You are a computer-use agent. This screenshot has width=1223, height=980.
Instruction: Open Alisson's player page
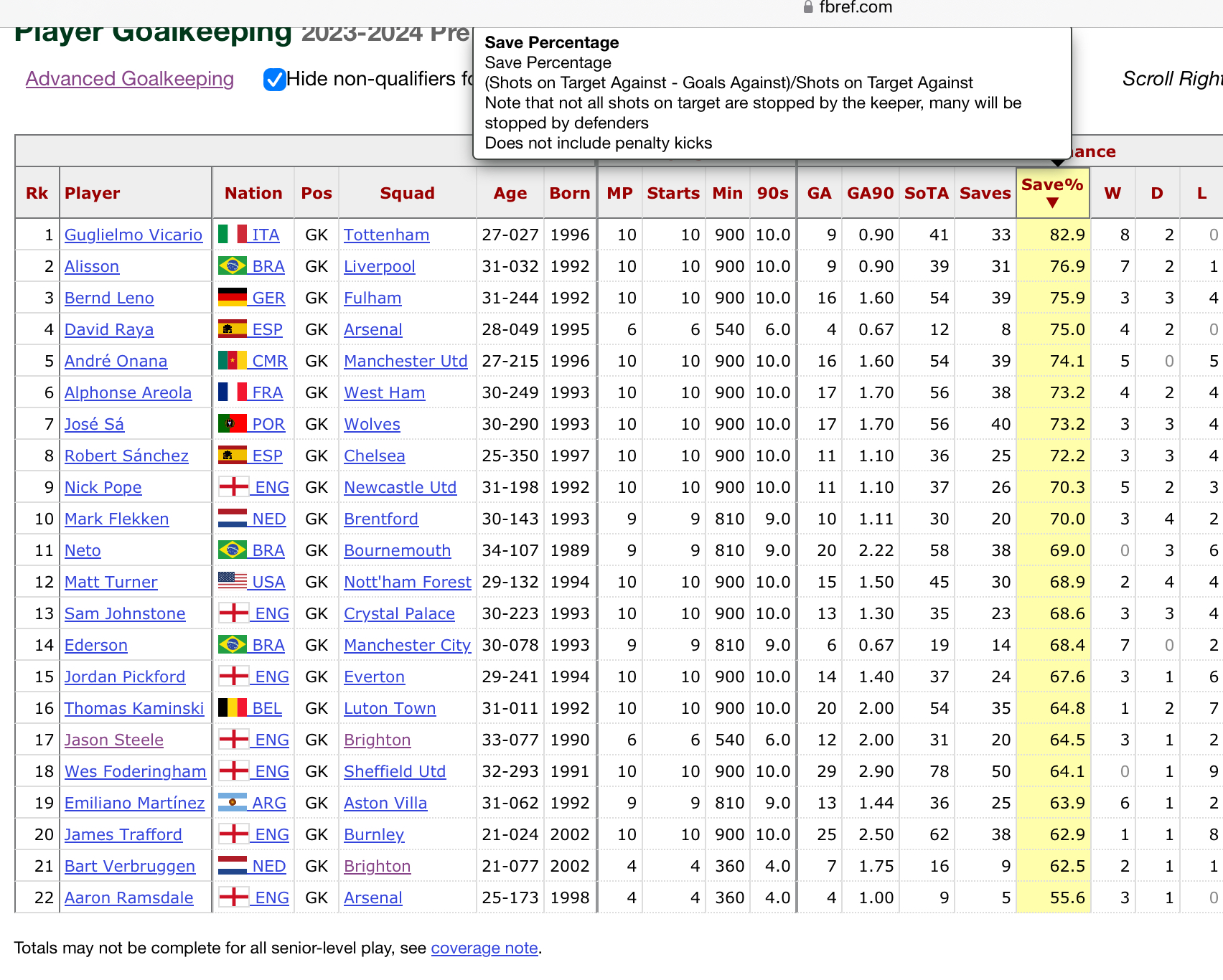[92, 266]
